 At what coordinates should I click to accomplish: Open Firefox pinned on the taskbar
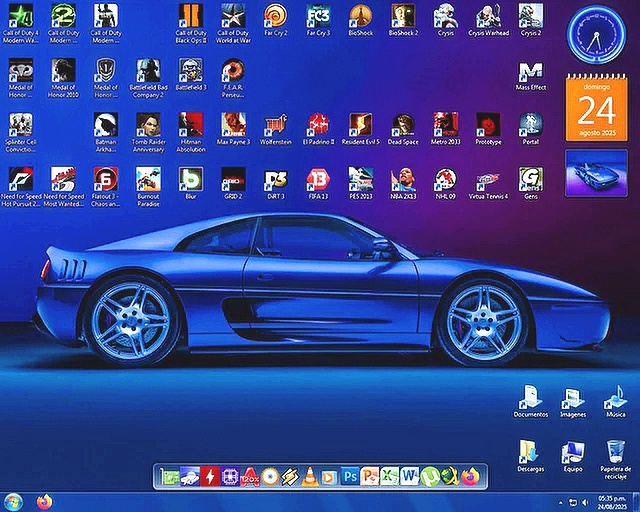[44, 502]
